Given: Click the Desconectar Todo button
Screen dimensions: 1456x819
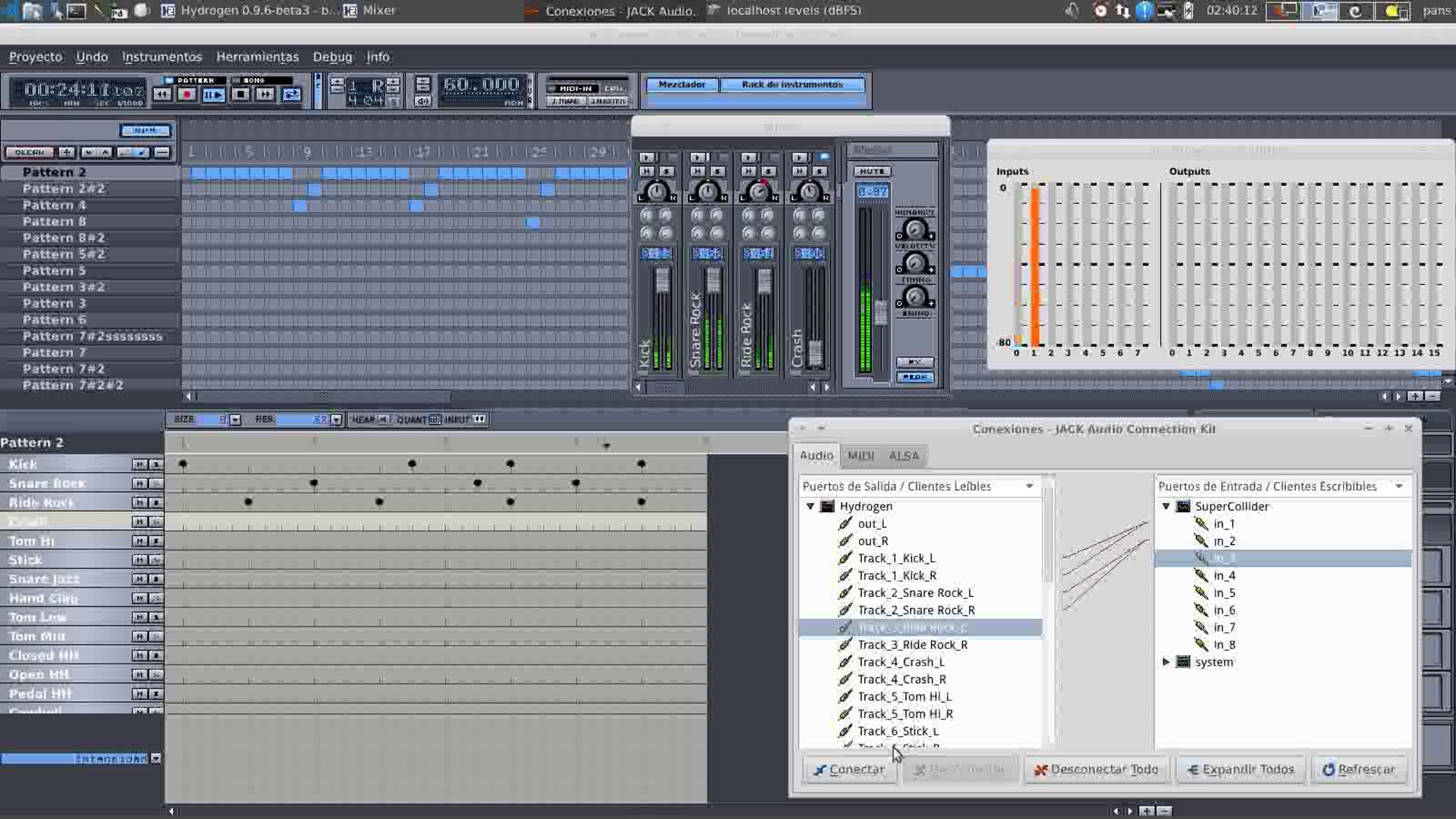Looking at the screenshot, I should tap(1097, 769).
